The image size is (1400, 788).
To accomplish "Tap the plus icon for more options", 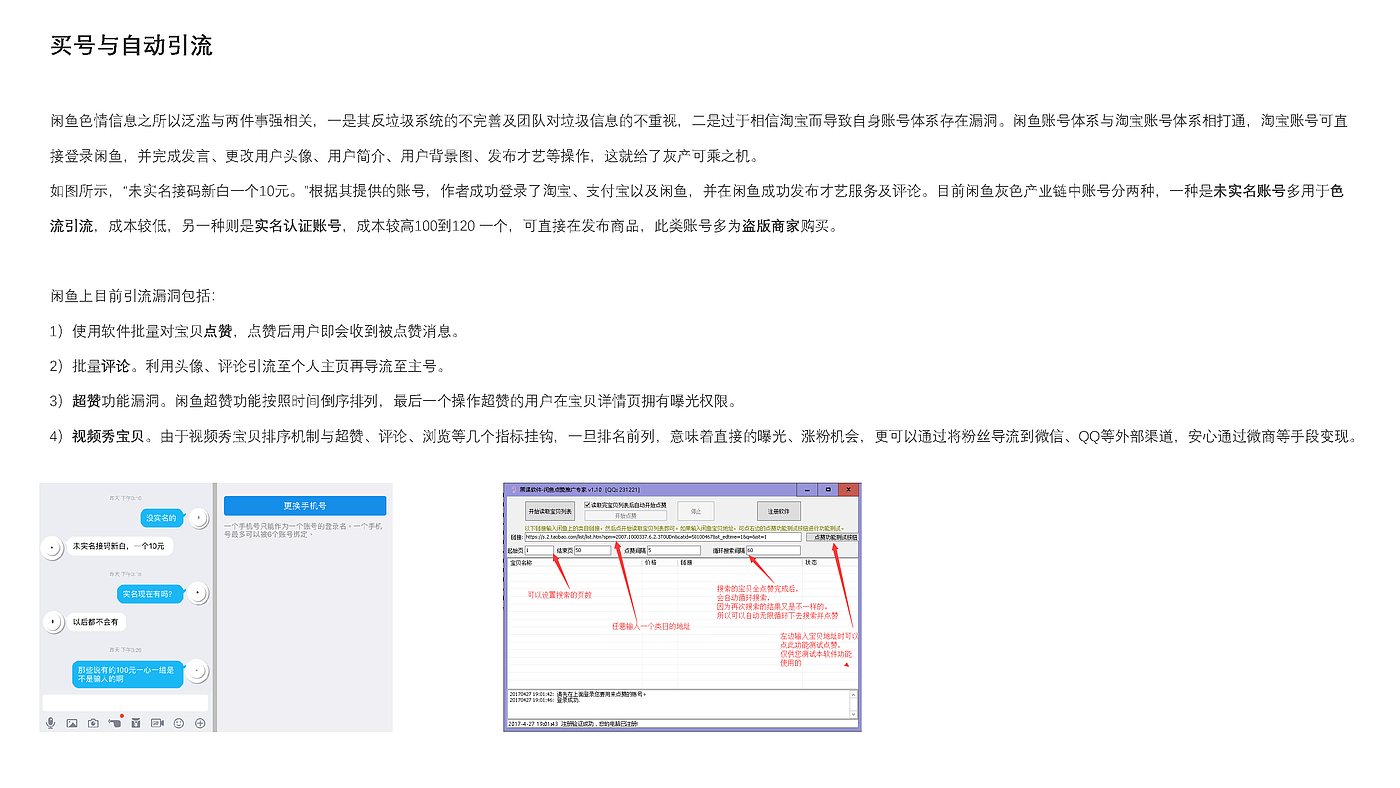I will click(200, 722).
